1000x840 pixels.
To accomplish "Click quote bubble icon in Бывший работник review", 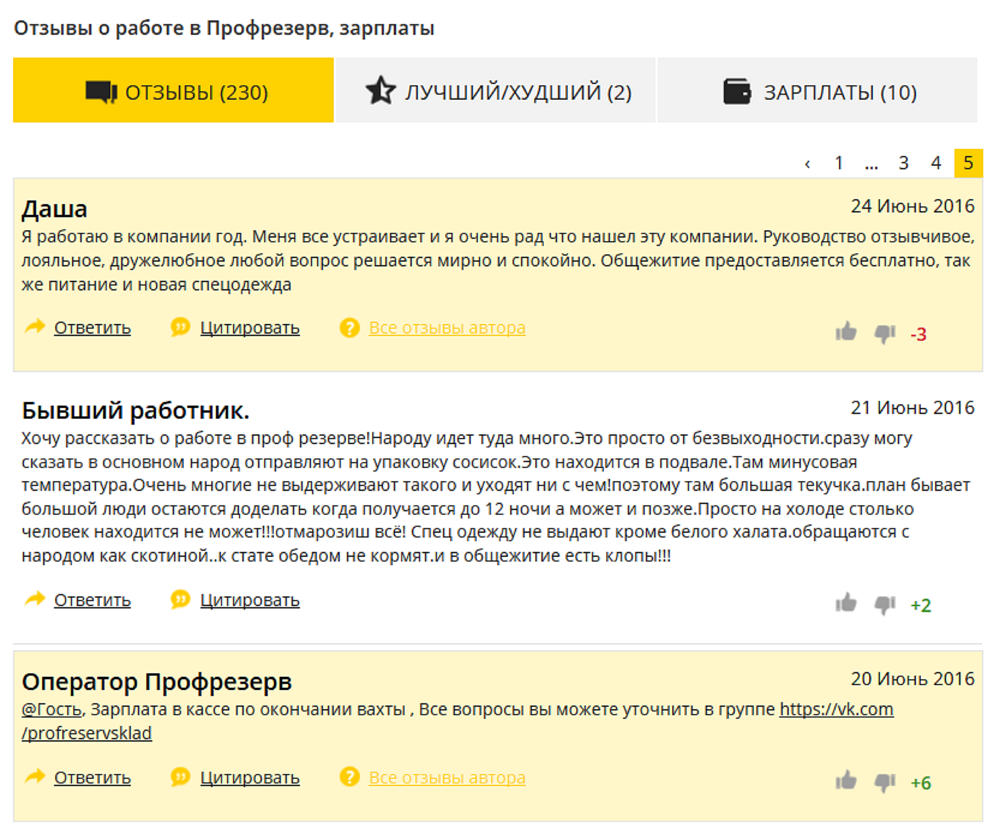I will click(180, 600).
